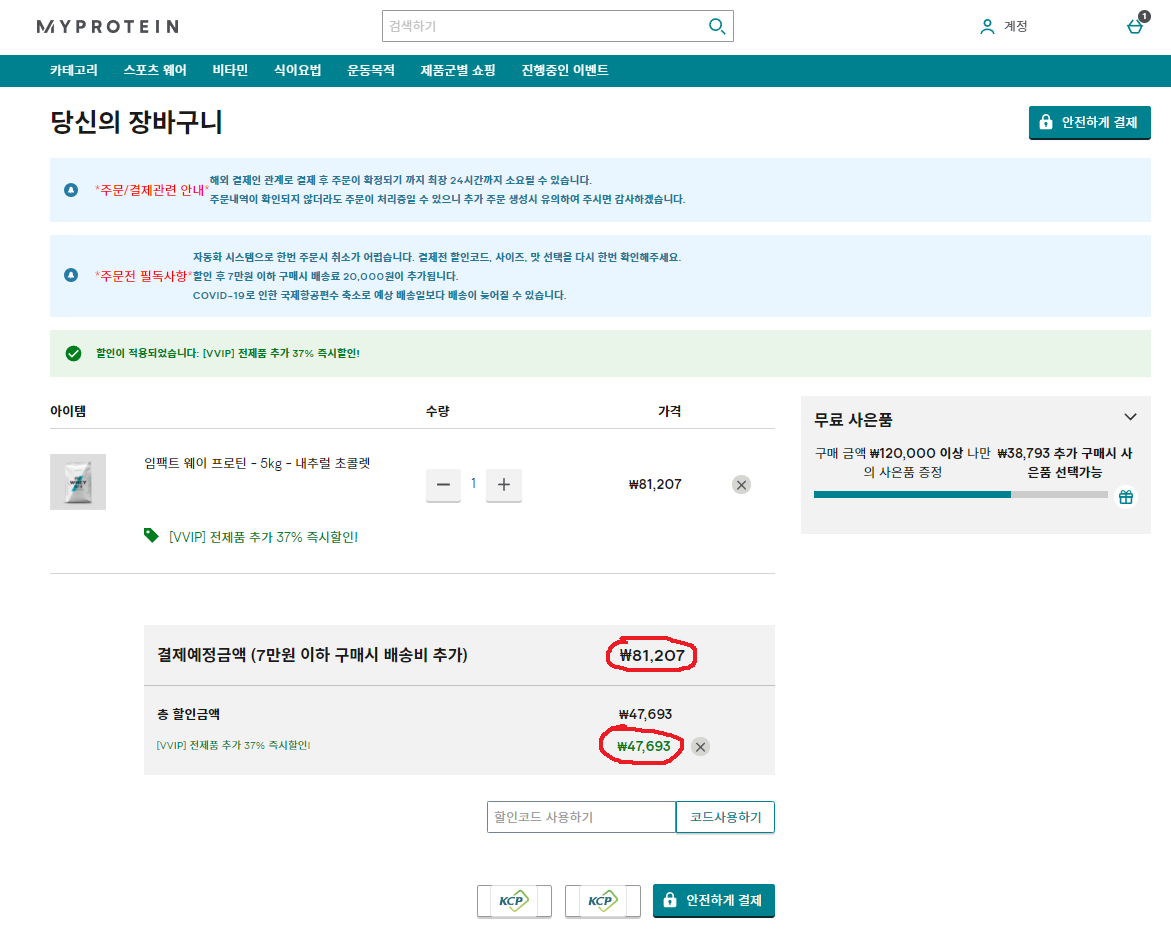
Task: Click the green ₩47,693 discount value
Action: tap(644, 747)
